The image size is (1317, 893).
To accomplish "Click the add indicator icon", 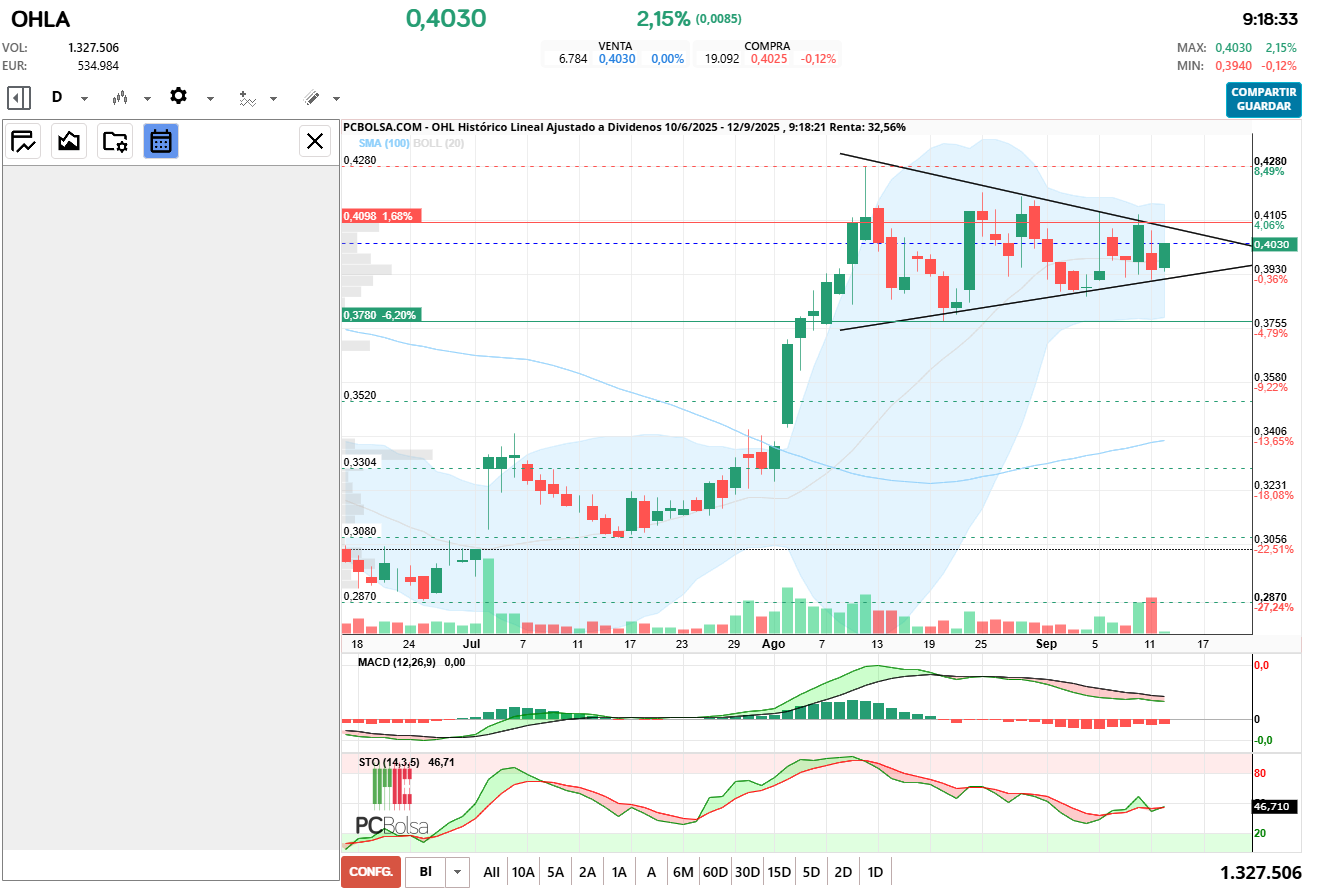I will click(x=247, y=98).
